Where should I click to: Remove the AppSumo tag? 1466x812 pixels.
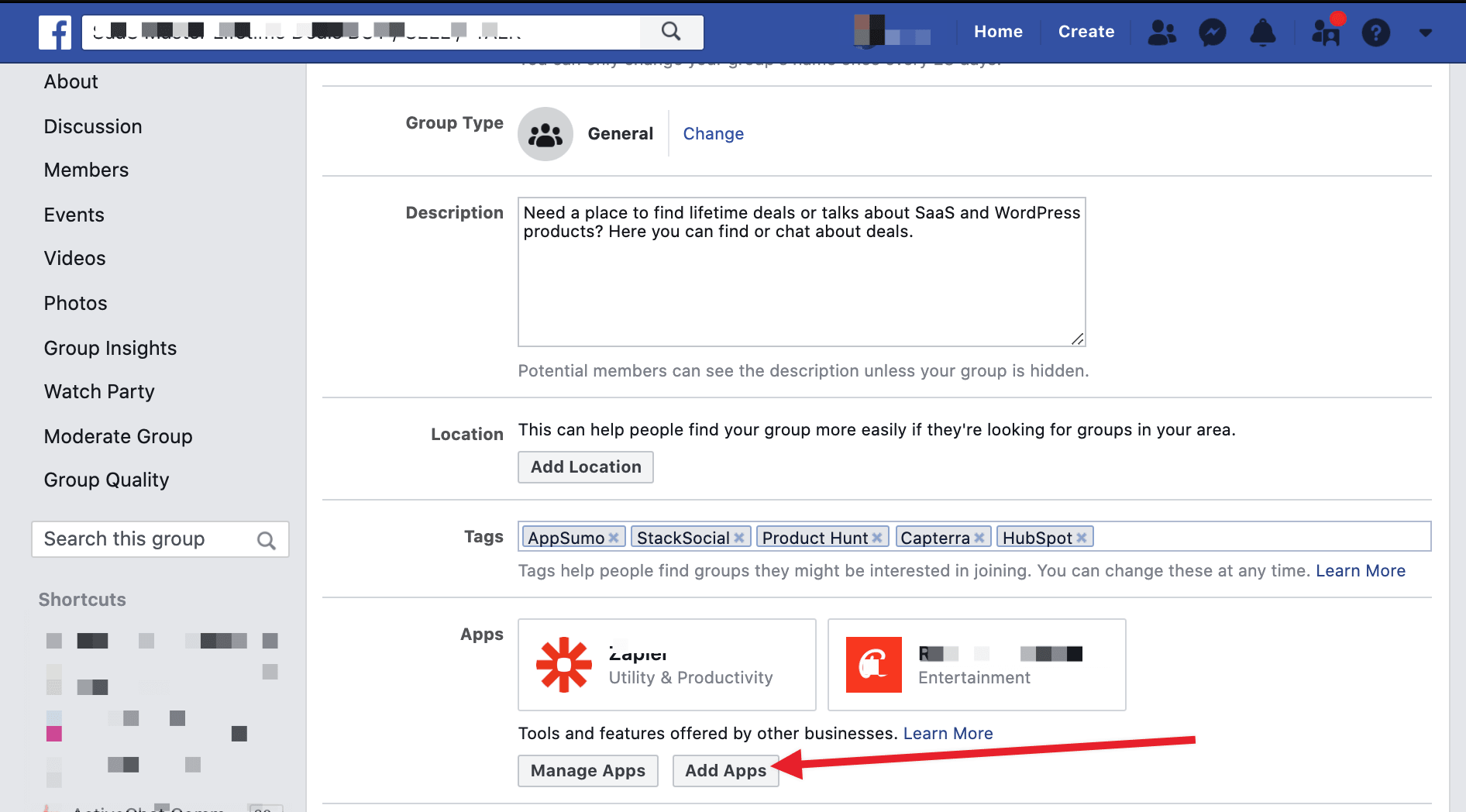point(614,538)
